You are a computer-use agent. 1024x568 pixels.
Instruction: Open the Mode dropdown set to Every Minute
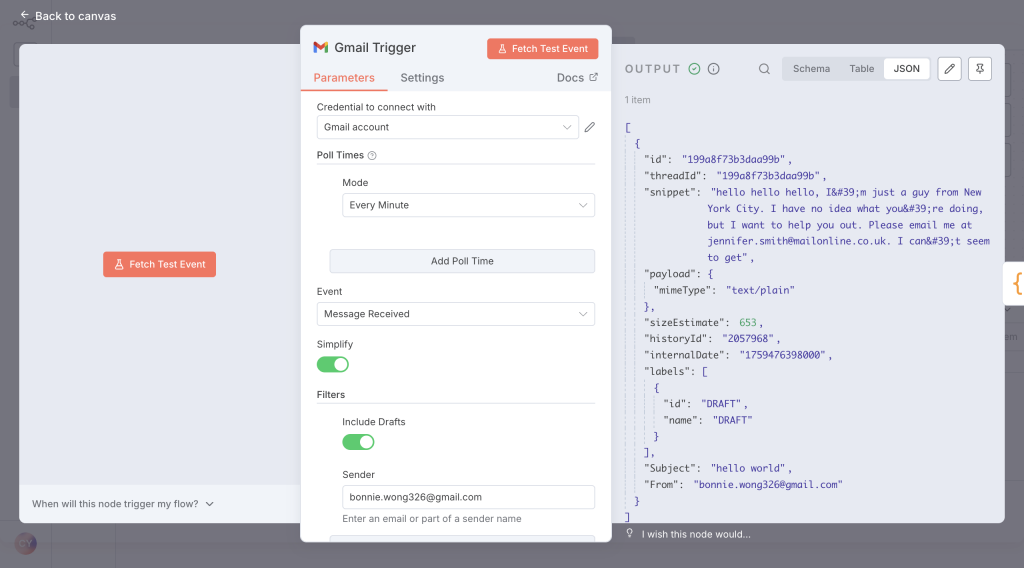click(468, 205)
